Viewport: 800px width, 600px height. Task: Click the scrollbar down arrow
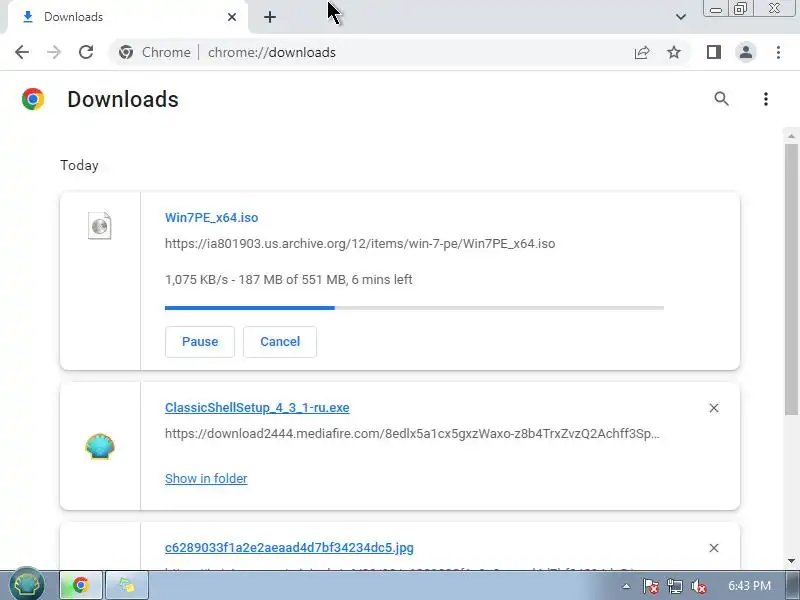(x=791, y=561)
